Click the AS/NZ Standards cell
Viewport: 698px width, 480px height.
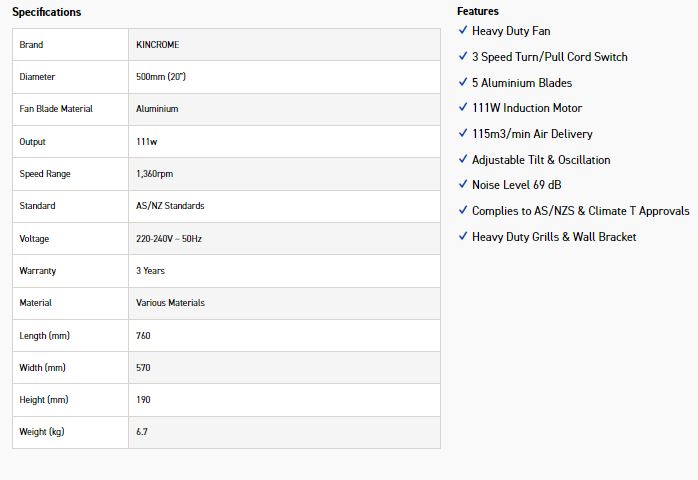click(x=170, y=206)
